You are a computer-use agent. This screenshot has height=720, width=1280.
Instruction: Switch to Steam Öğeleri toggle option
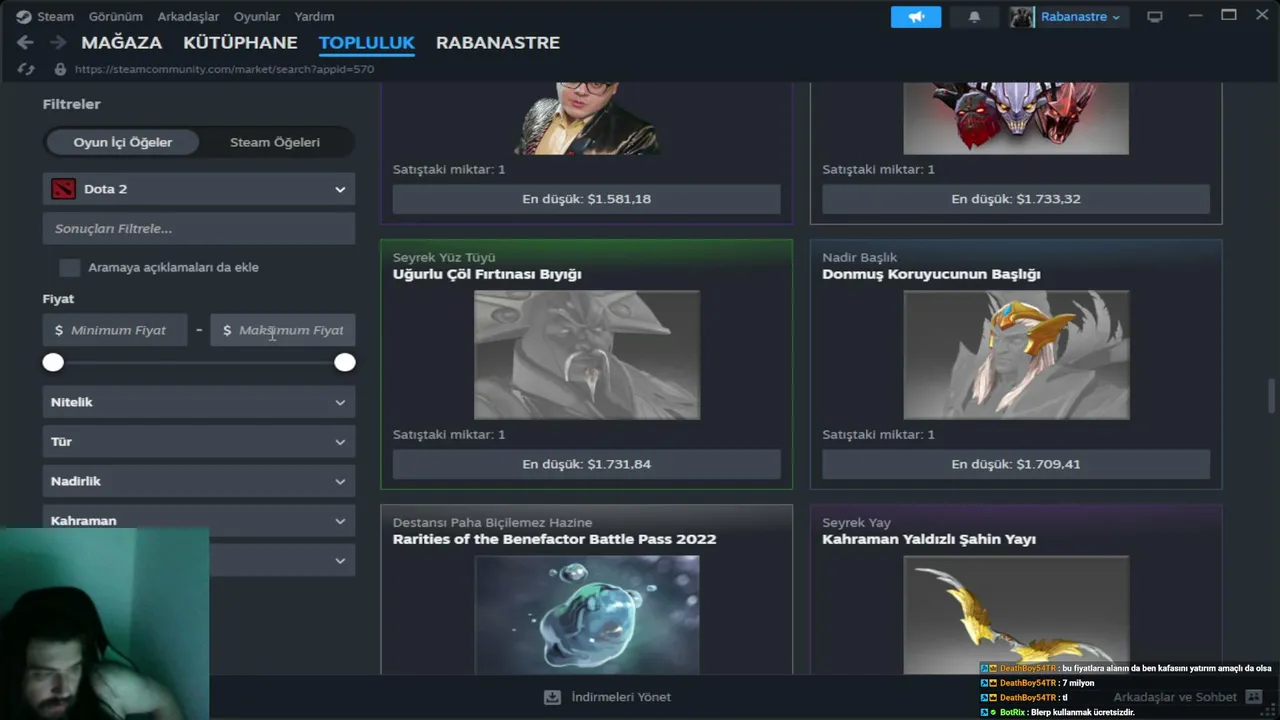(275, 142)
